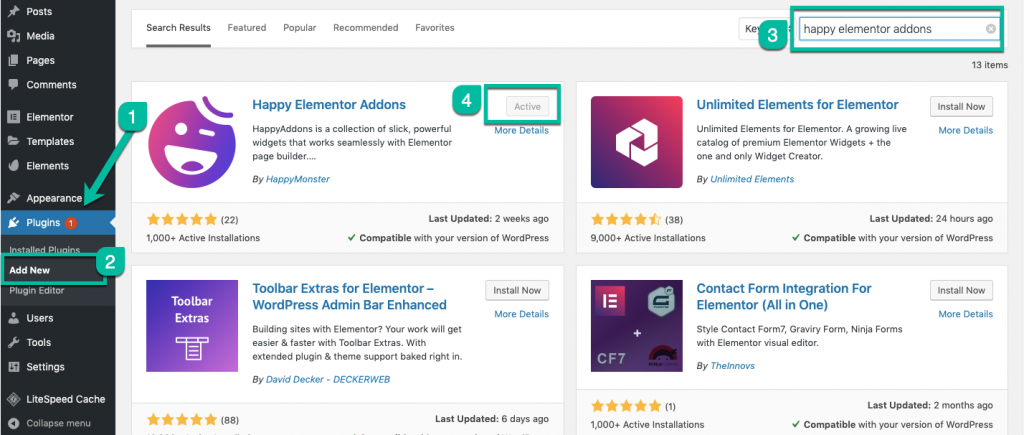The height and width of the screenshot is (435, 1024).
Task: Click the Settings icon in sidebar
Action: pyautogui.click(x=13, y=366)
